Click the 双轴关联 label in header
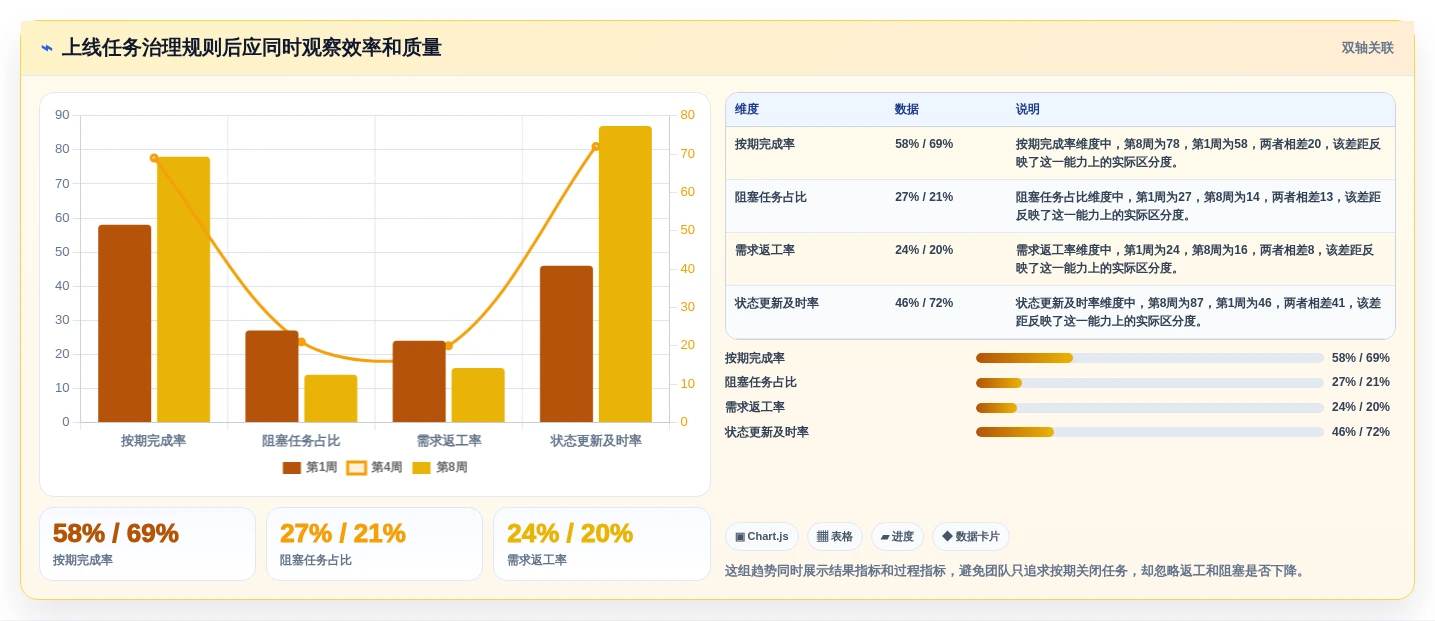 coord(1367,48)
